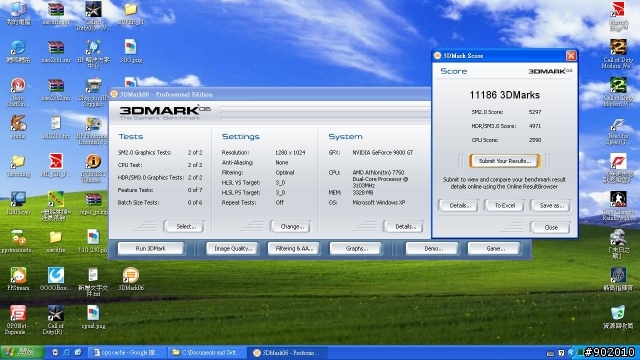The height and width of the screenshot is (360, 640).
Task: Click Change under the Settings section
Action: click(x=290, y=227)
